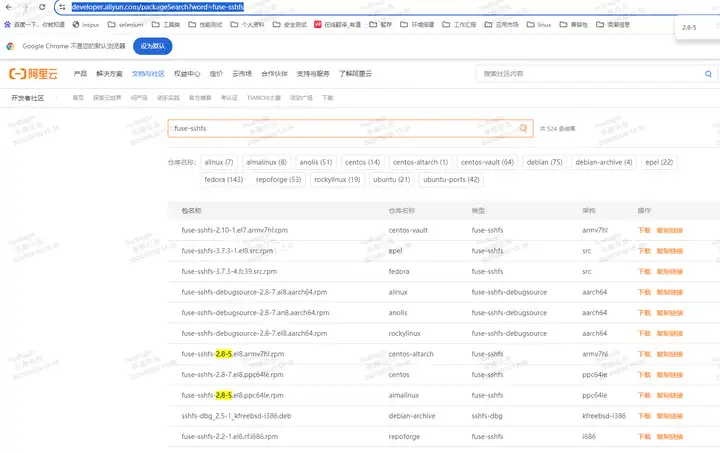Screen dimensions: 720x453
Task: Open the 了解阿里云 menu
Action: (355, 73)
